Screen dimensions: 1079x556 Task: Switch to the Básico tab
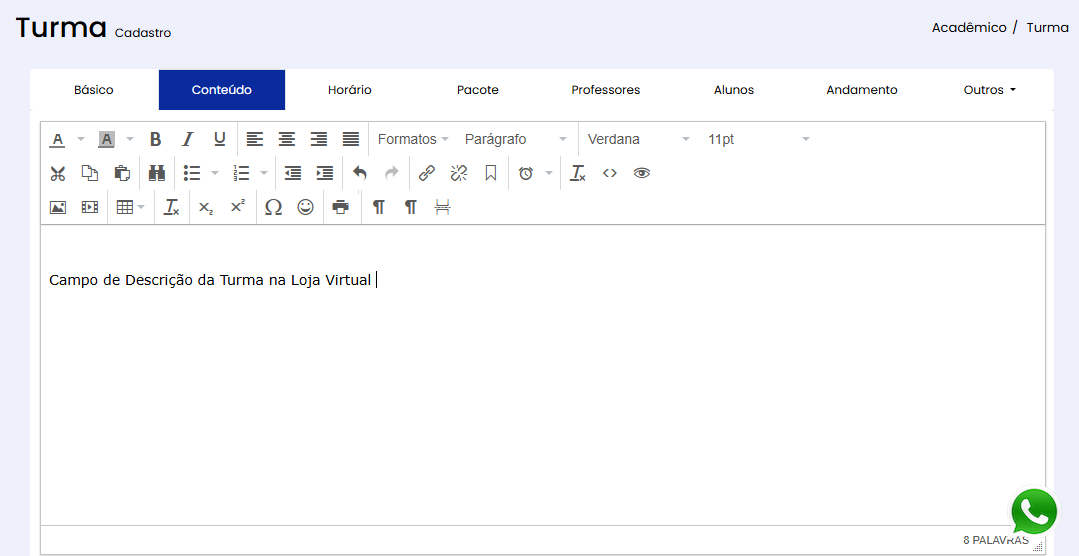pyautogui.click(x=94, y=90)
